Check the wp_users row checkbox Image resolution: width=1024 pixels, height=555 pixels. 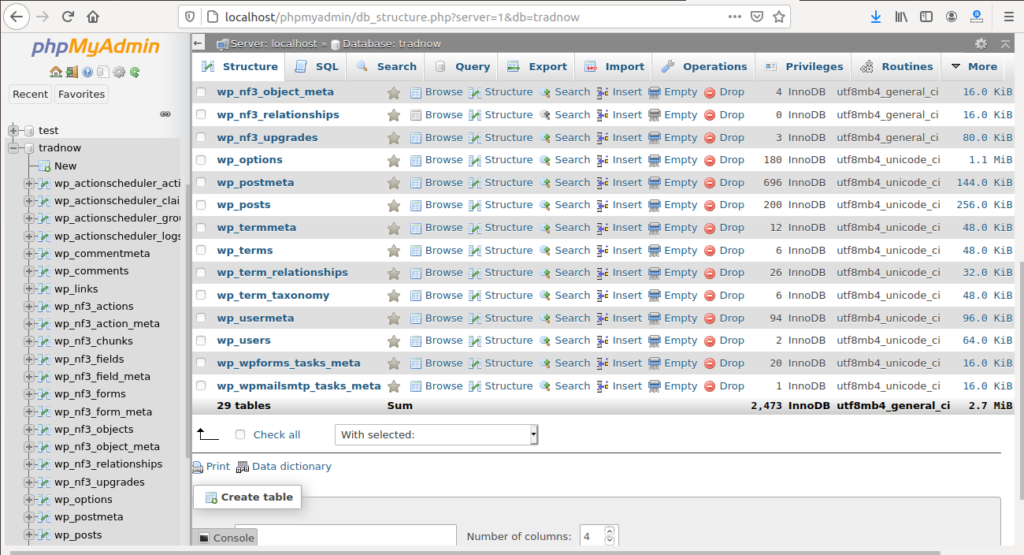[201, 341]
